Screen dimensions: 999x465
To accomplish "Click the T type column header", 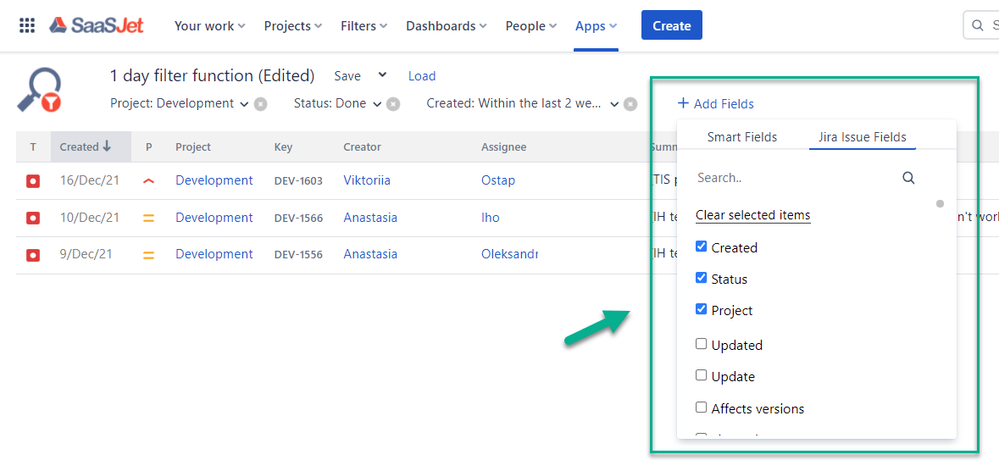I will 33,147.
